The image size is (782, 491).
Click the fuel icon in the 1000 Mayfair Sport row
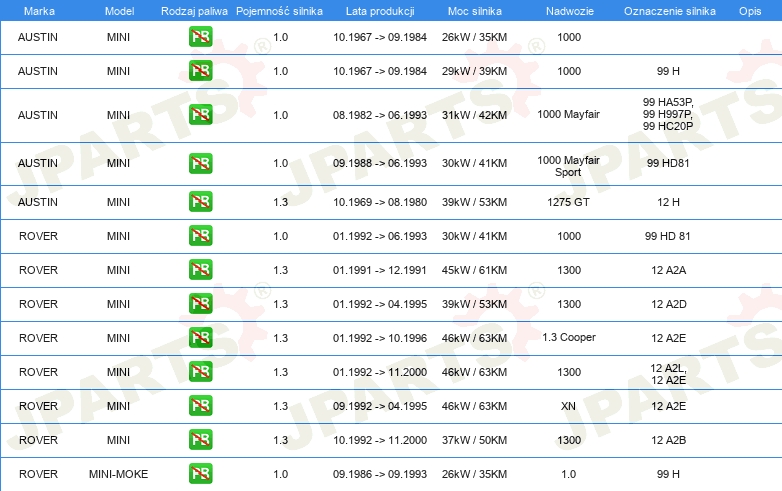point(200,163)
